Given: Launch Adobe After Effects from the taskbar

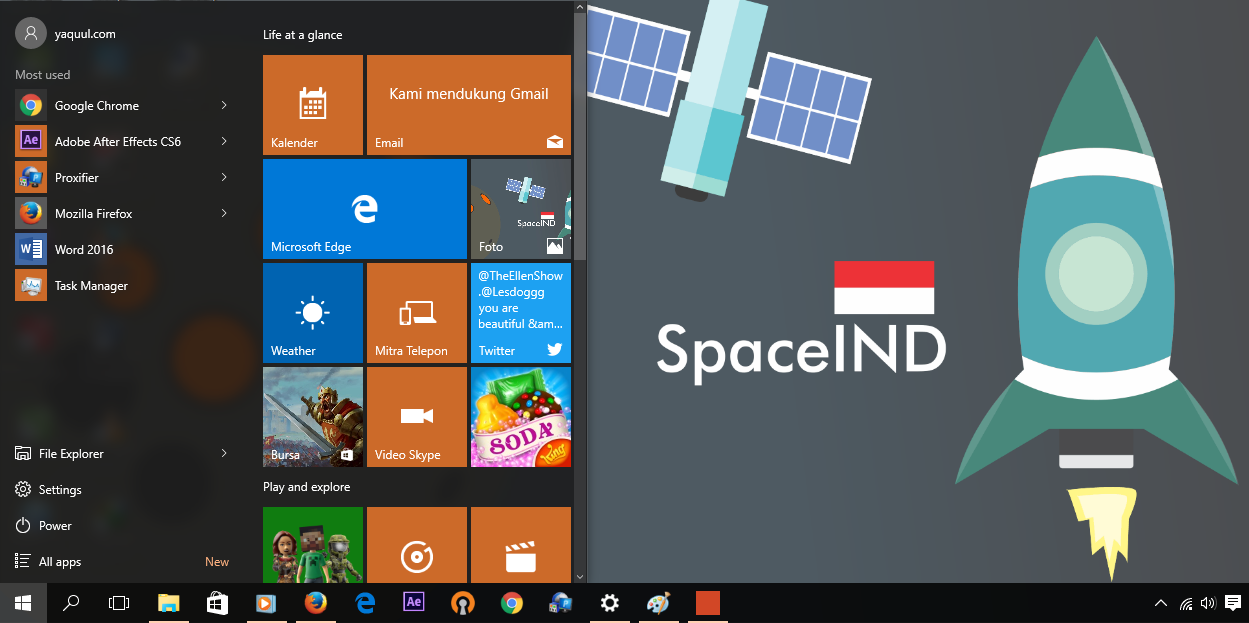Looking at the screenshot, I should click(413, 603).
